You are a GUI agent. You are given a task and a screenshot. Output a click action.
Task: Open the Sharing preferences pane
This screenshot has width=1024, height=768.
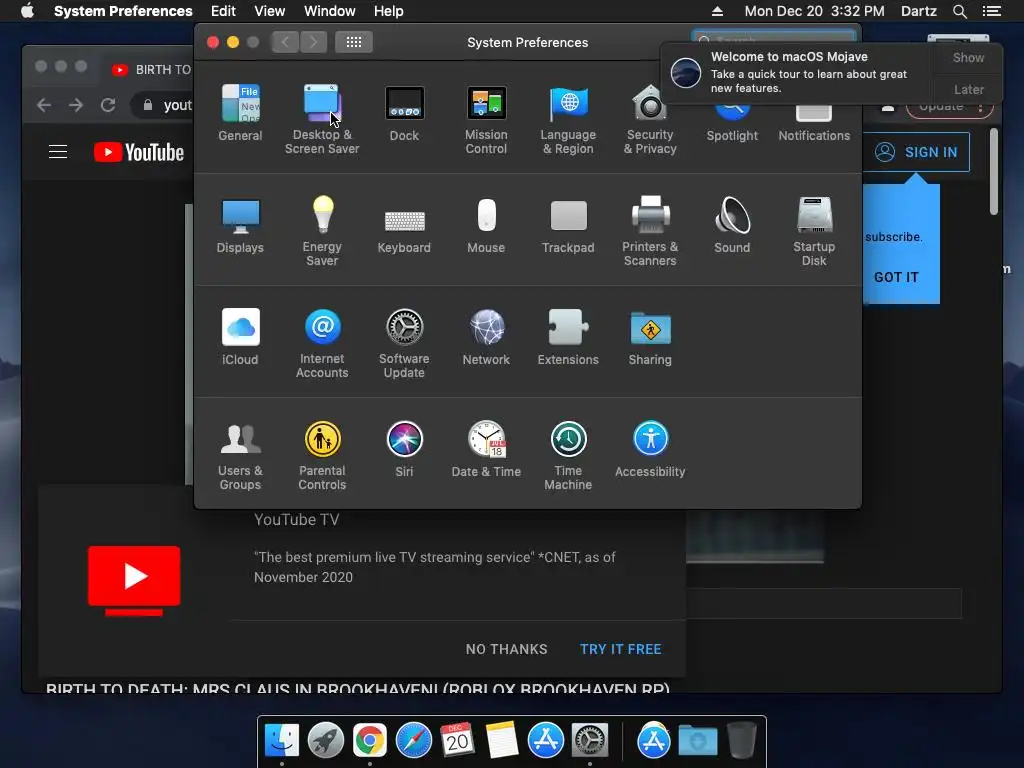[650, 337]
